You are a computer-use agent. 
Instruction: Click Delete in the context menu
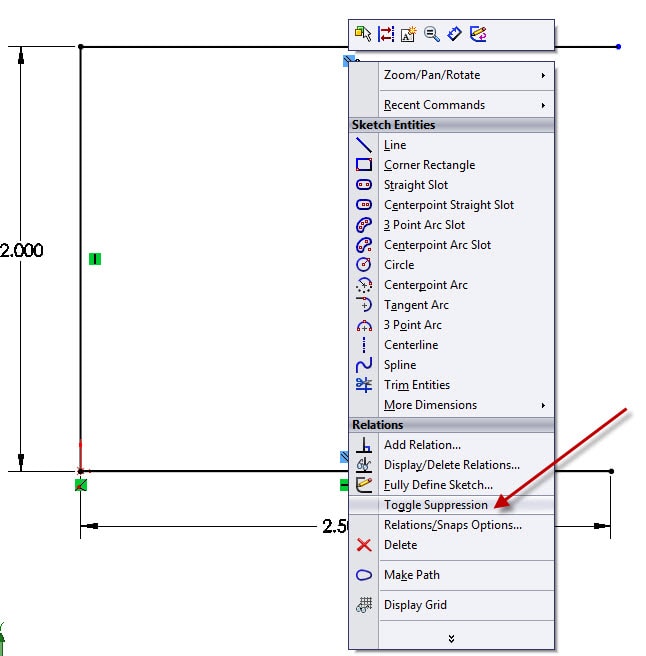point(400,545)
